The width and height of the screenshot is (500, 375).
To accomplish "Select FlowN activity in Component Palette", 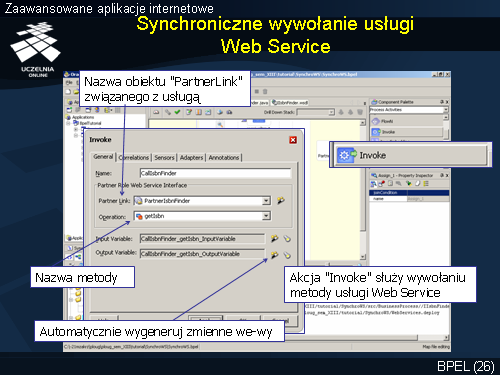I will (x=406, y=121).
